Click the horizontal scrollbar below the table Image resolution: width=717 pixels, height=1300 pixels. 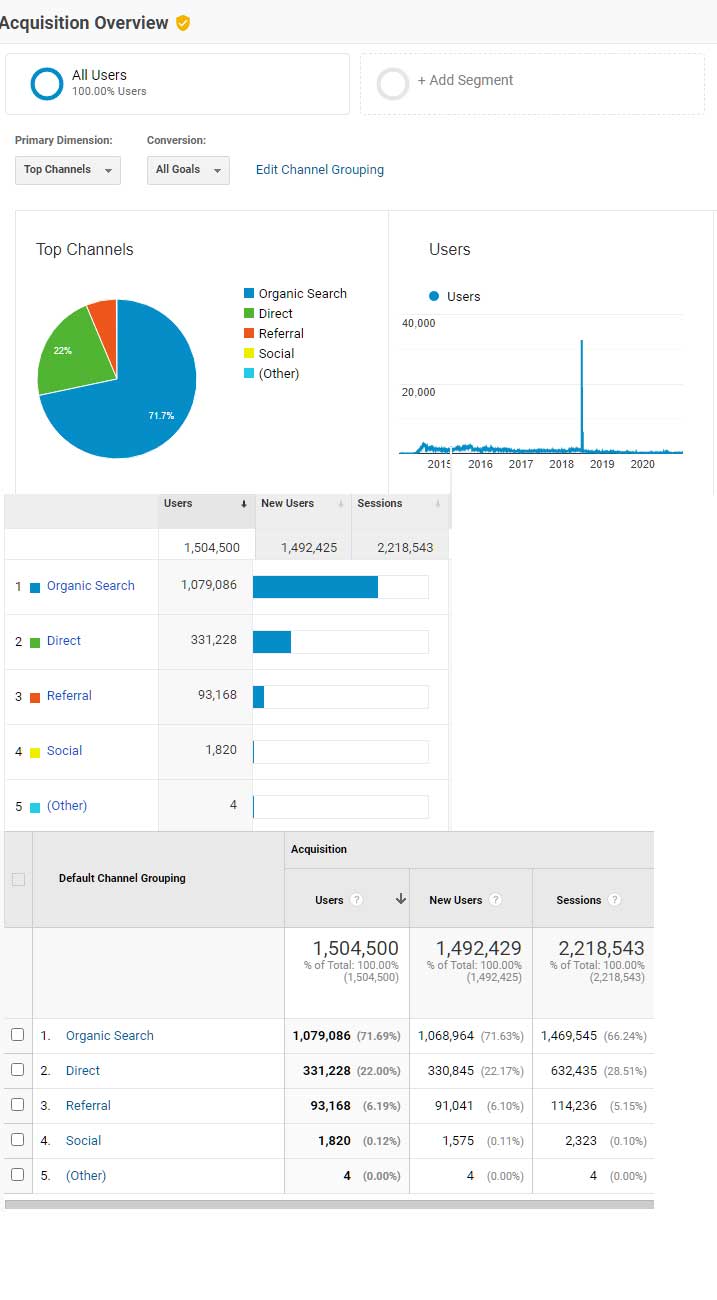pos(329,1204)
